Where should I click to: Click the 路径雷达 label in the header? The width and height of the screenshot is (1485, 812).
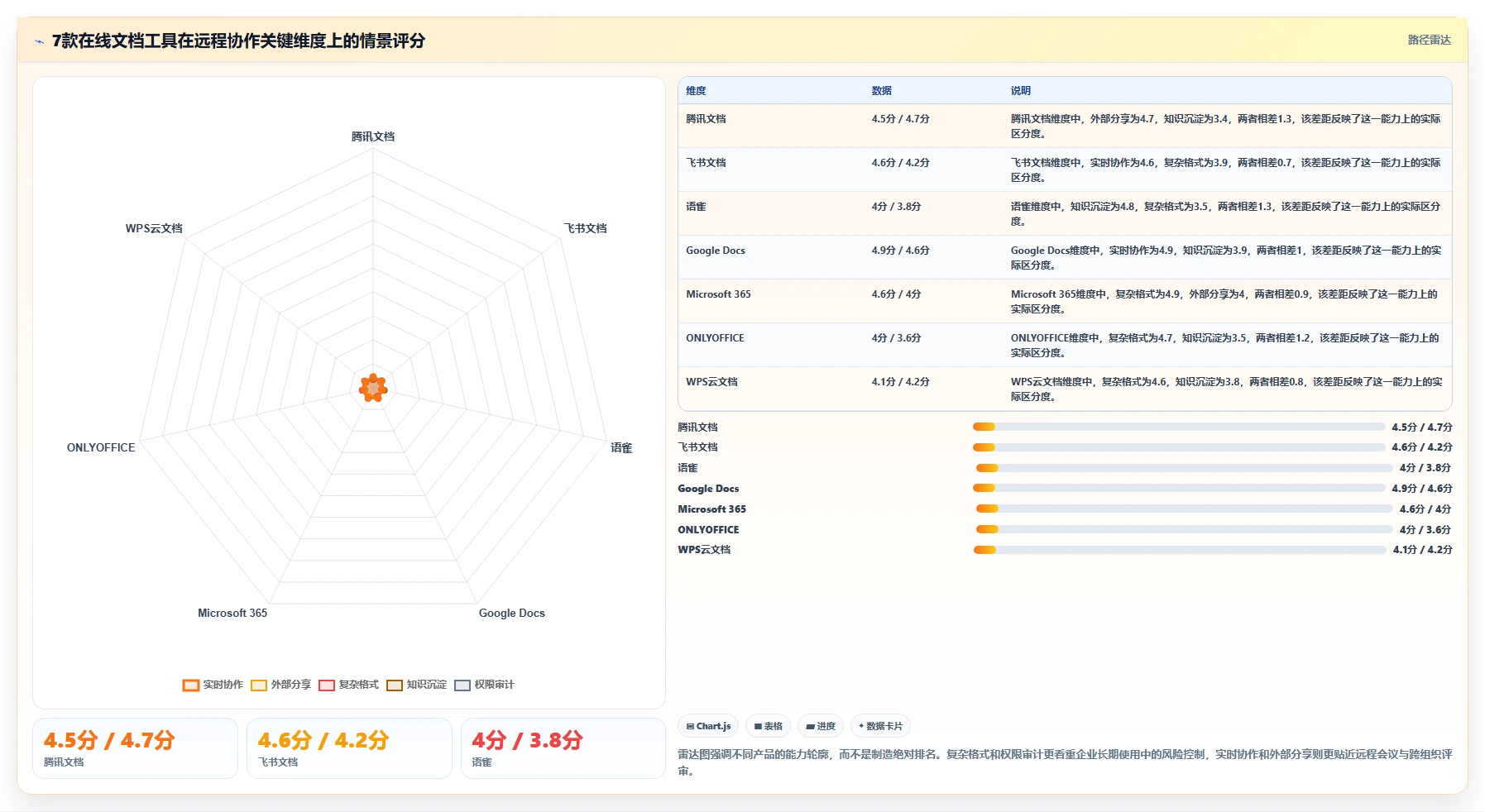pos(1429,40)
